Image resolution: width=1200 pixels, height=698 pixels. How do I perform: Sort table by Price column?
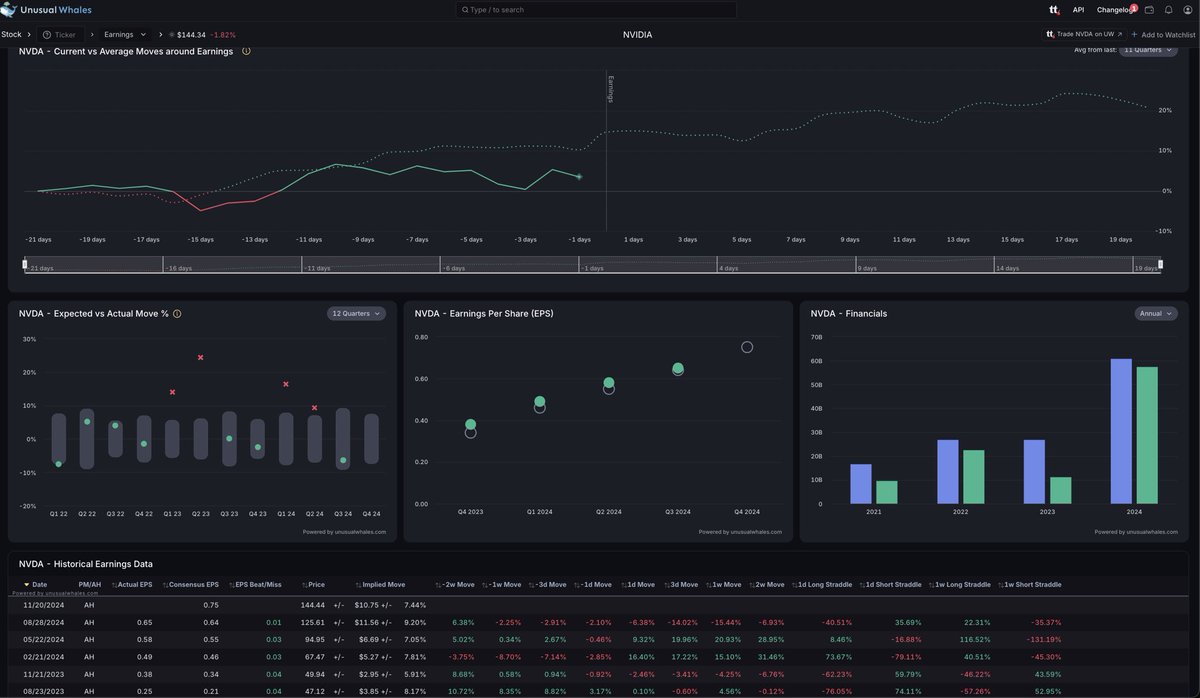point(313,584)
